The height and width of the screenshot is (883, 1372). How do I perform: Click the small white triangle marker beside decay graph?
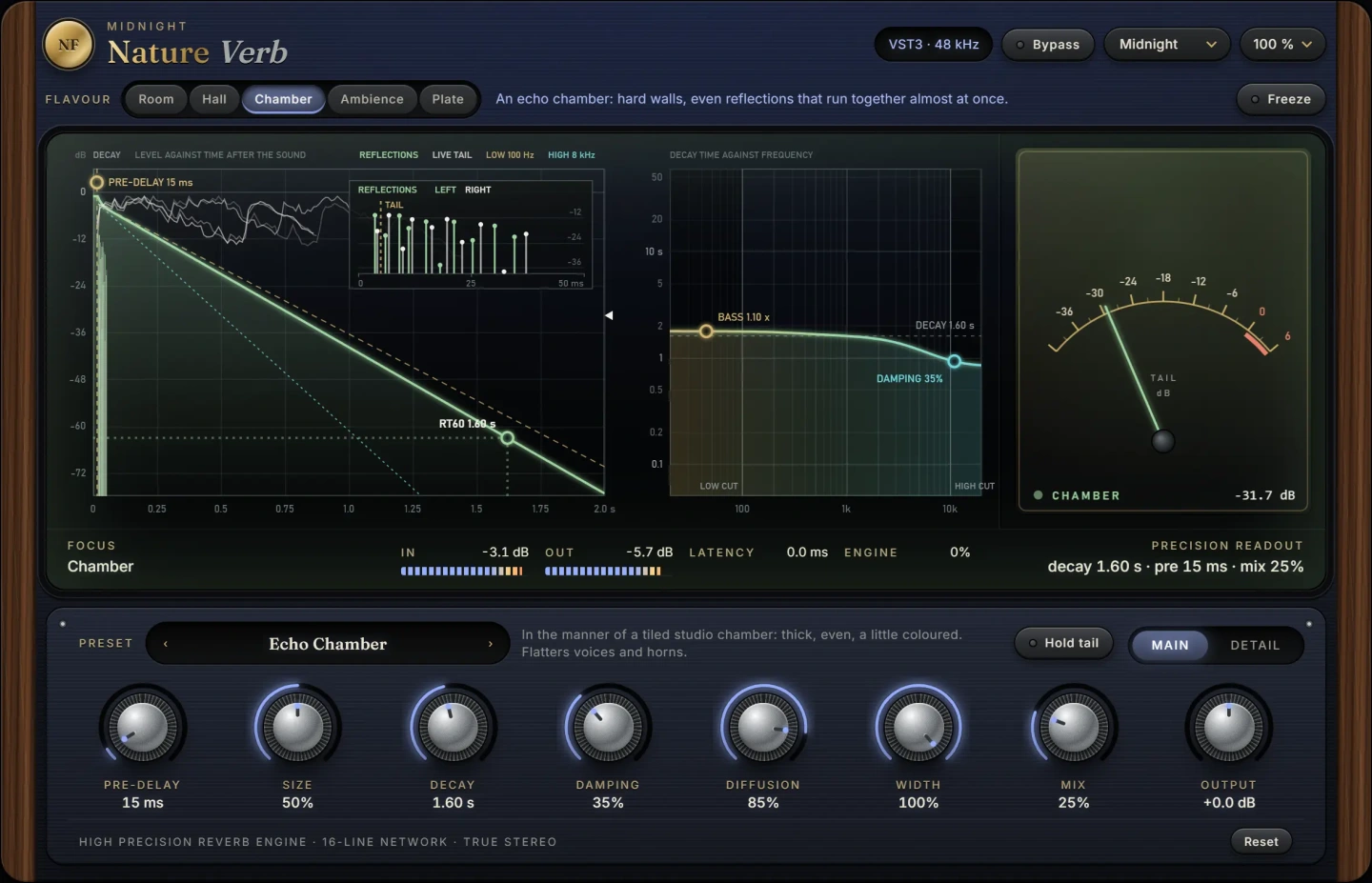pyautogui.click(x=609, y=315)
